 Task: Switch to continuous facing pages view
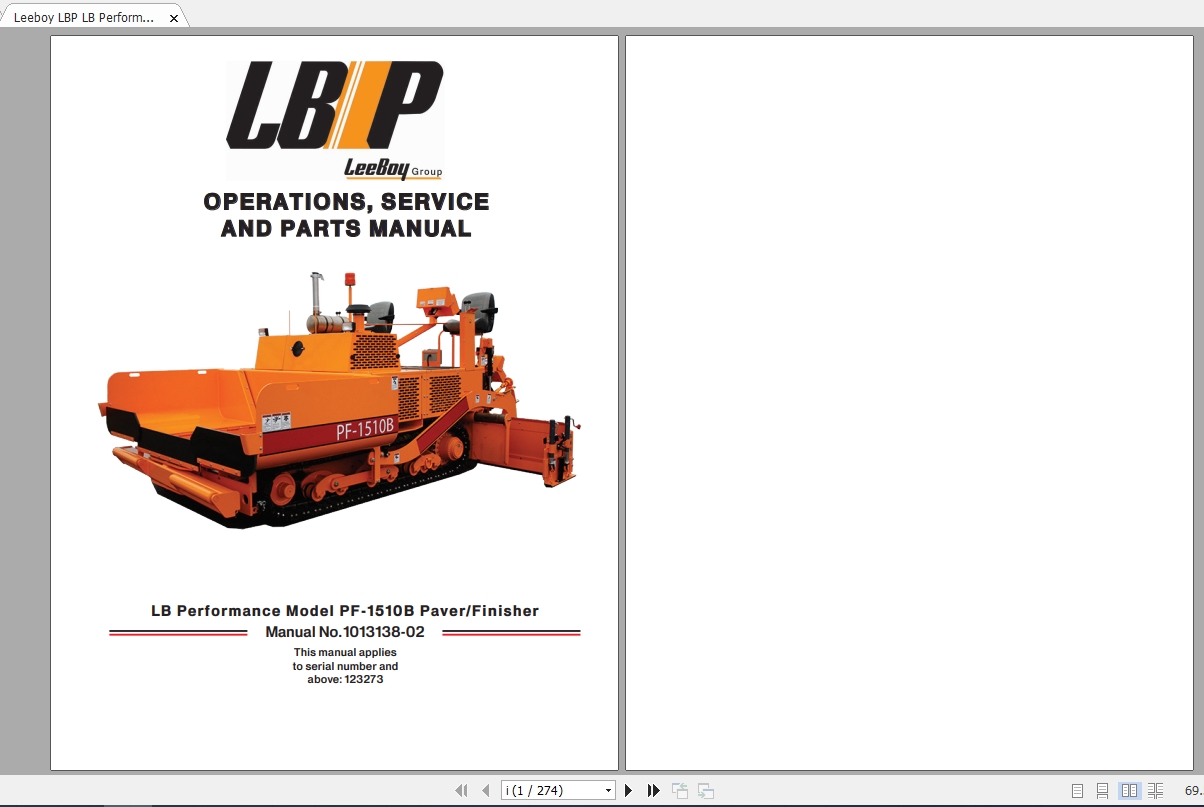click(1155, 790)
